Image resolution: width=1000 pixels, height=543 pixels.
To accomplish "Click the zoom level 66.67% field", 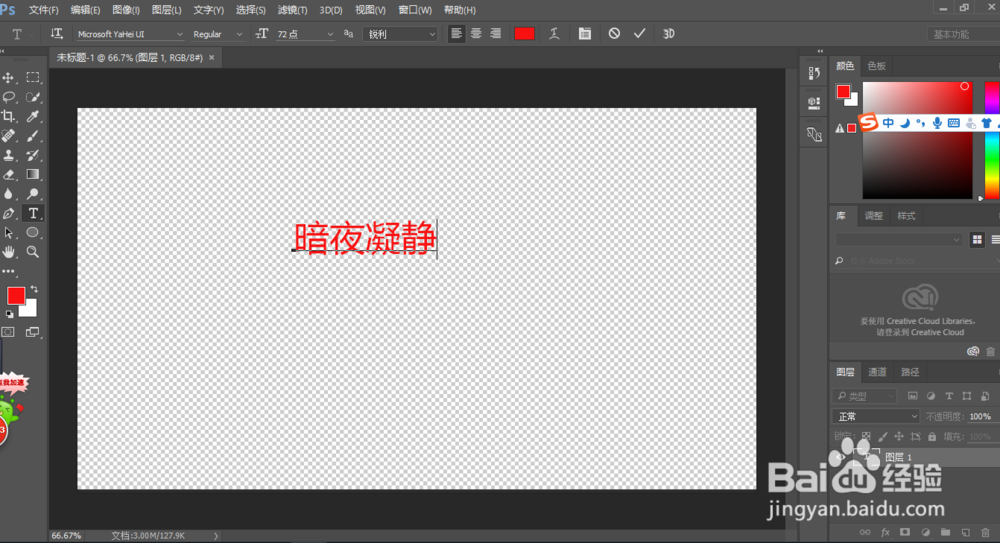I will point(66,536).
